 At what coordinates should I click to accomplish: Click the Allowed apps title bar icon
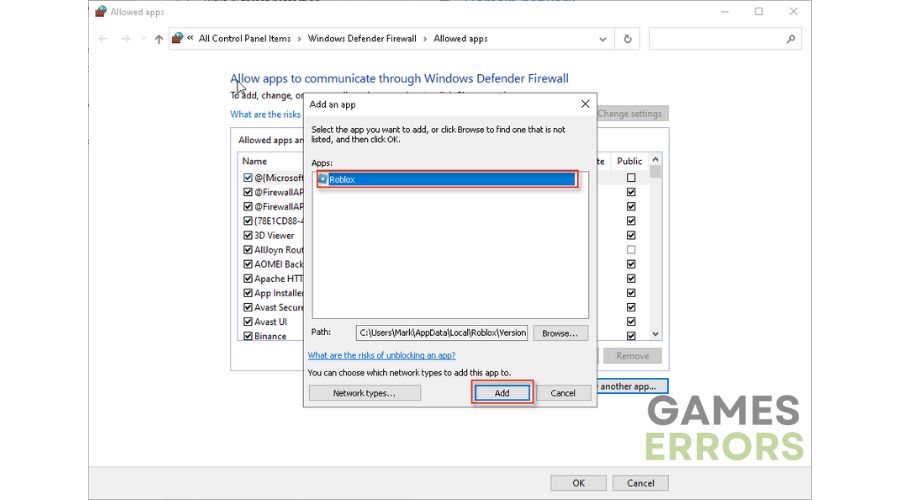(x=101, y=11)
